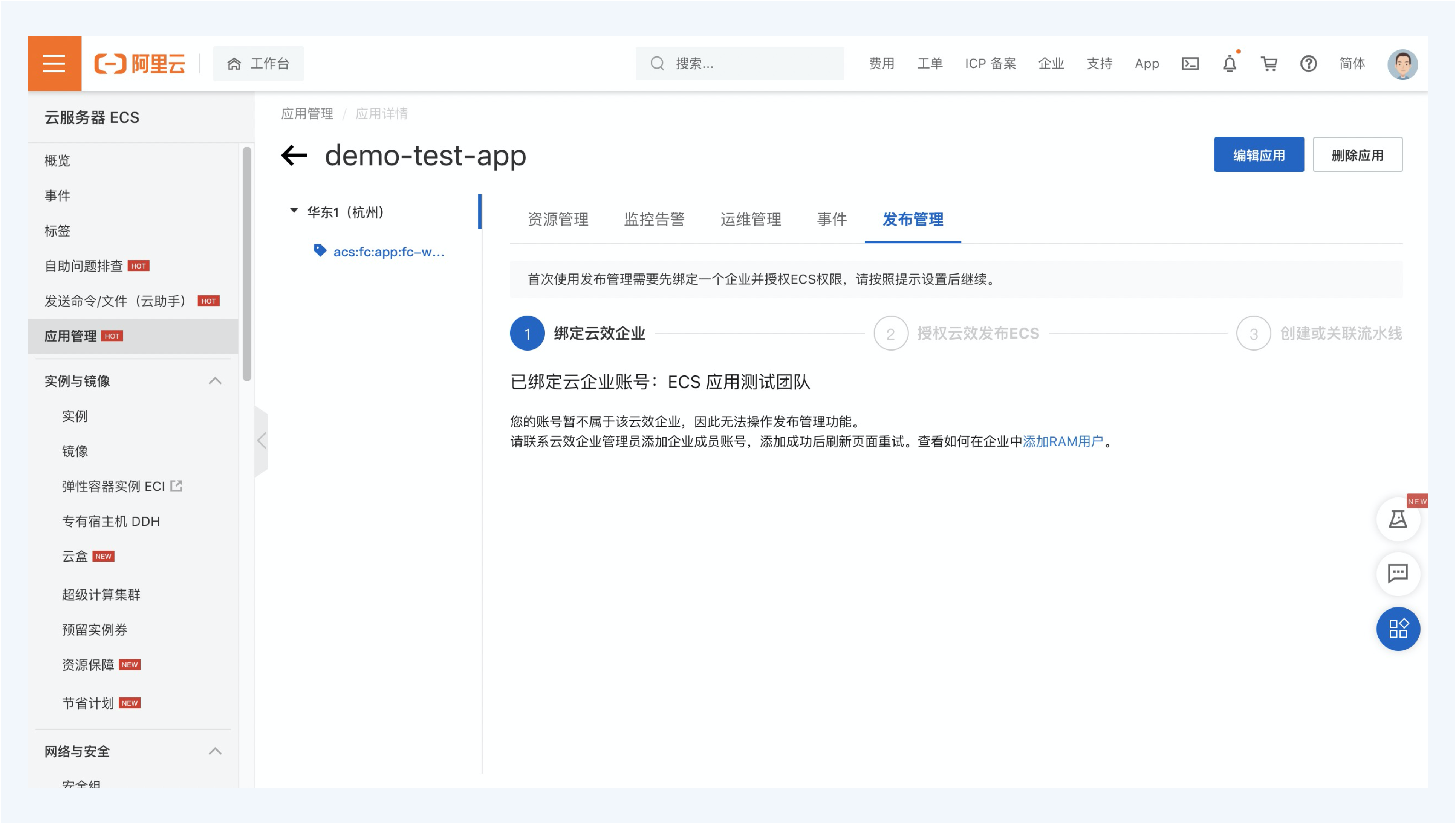Open external link icon beside ECI
Viewport: 1456px width, 824px height.
pos(177,485)
